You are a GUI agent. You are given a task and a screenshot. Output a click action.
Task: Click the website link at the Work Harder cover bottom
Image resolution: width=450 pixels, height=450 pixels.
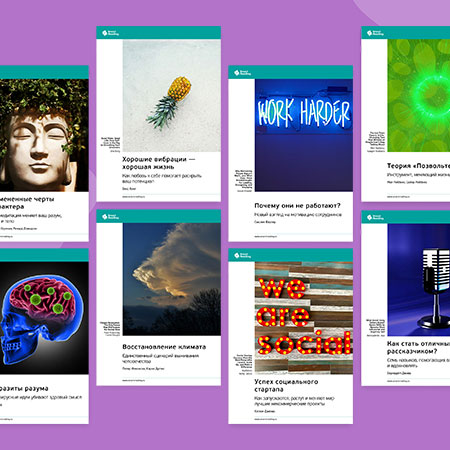(x=265, y=236)
